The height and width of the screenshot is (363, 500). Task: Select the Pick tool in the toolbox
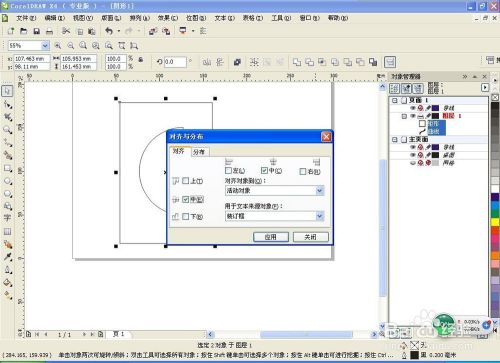[7, 91]
